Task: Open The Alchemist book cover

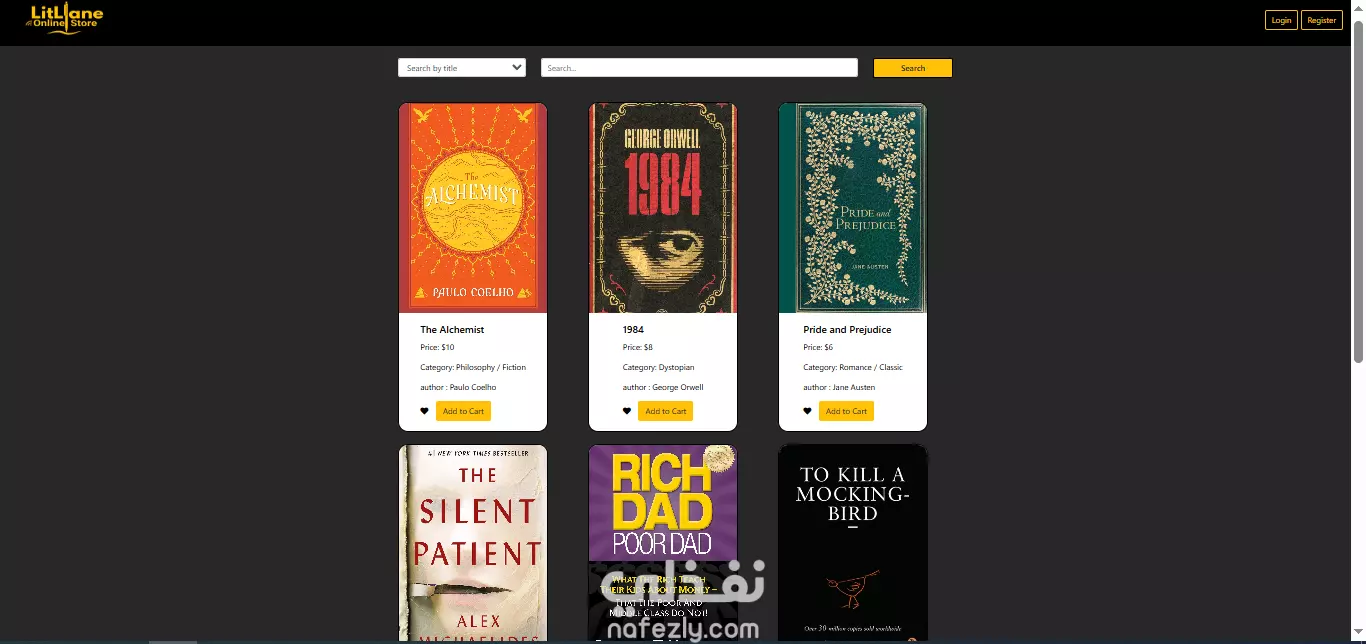Action: [473, 208]
